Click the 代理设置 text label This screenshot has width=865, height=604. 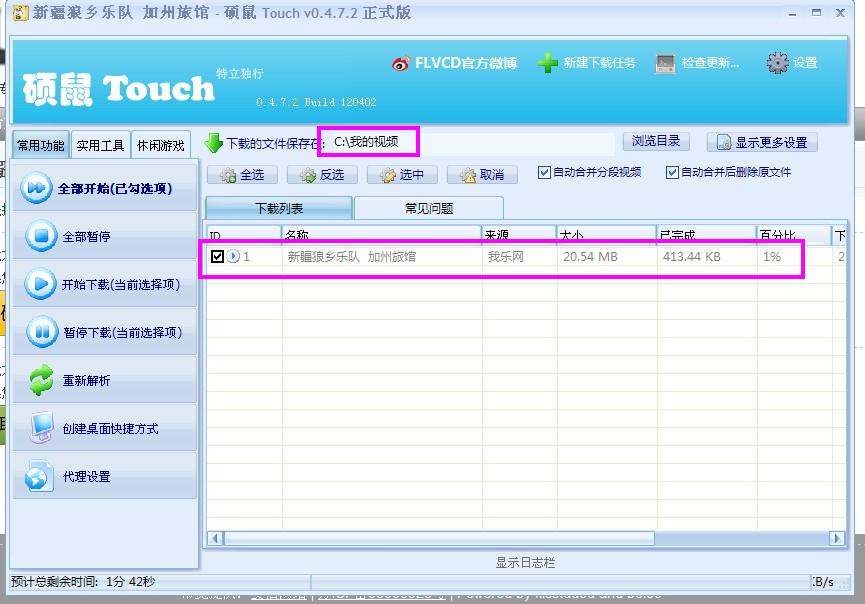[86, 477]
